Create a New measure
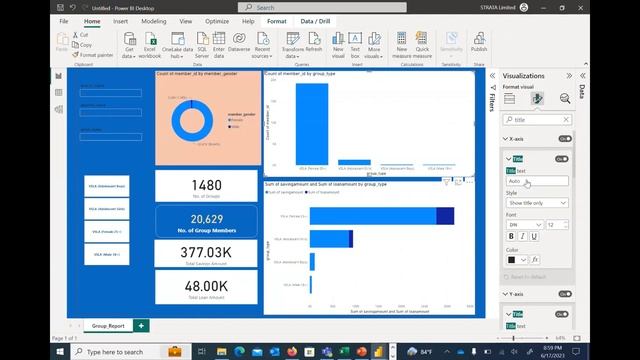 point(402,45)
